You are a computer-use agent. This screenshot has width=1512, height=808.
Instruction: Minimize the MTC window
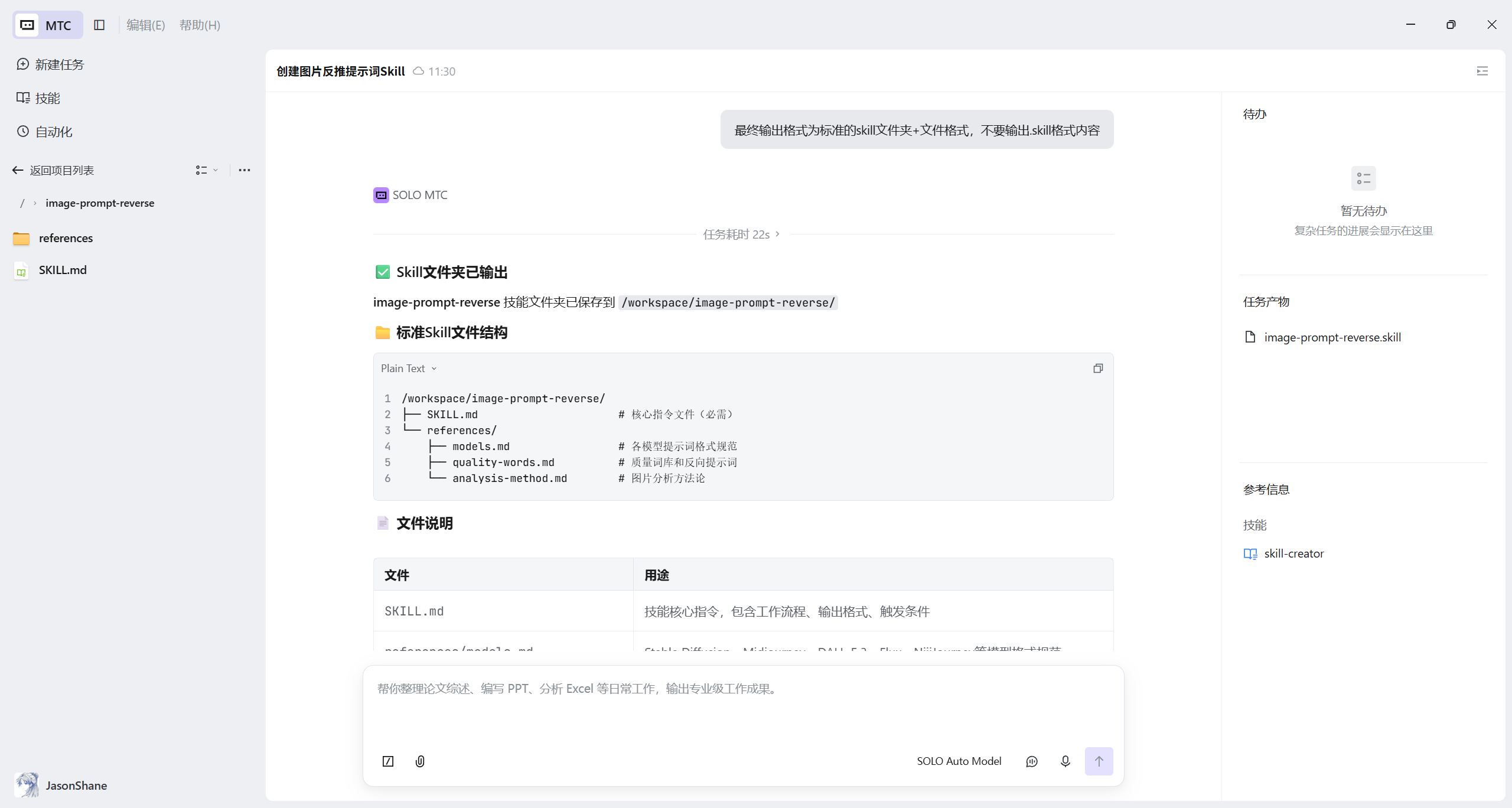(1411, 25)
